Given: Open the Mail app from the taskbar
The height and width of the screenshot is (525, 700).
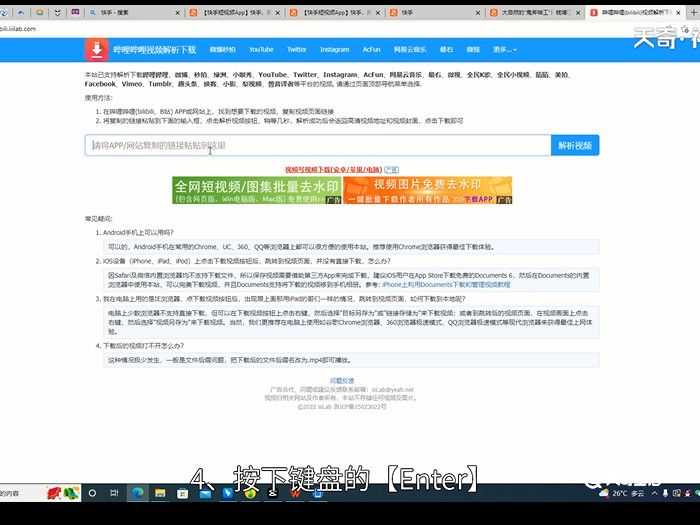Looking at the screenshot, I should coord(205,493).
